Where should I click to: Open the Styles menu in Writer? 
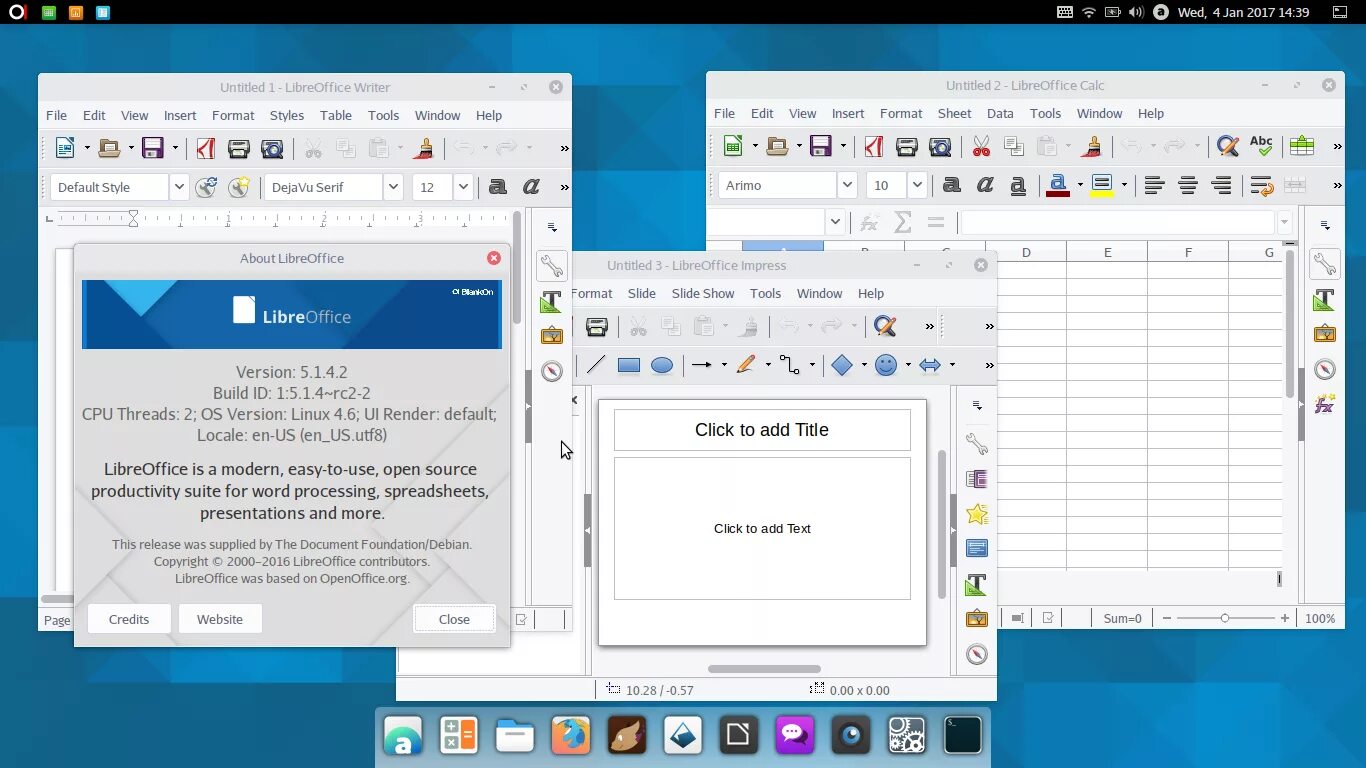(x=287, y=115)
